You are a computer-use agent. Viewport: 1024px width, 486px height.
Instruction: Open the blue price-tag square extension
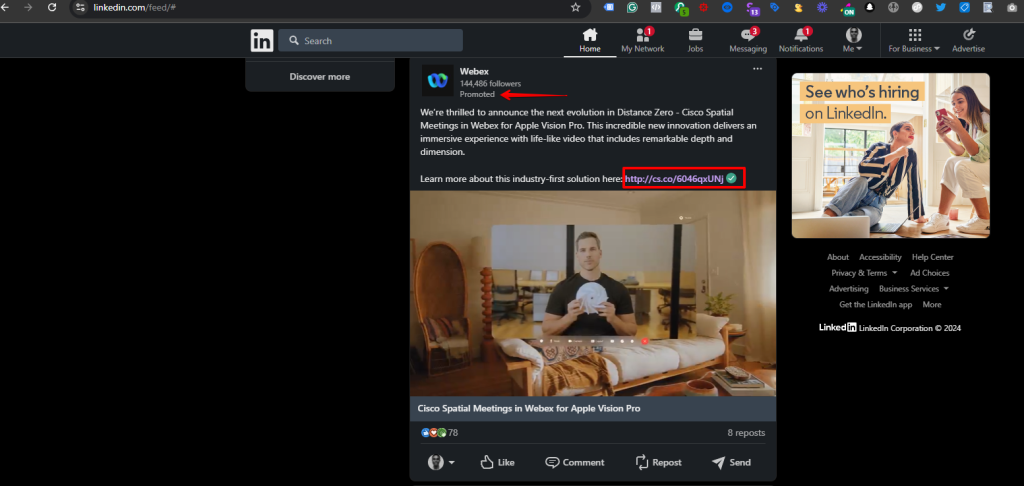click(964, 7)
